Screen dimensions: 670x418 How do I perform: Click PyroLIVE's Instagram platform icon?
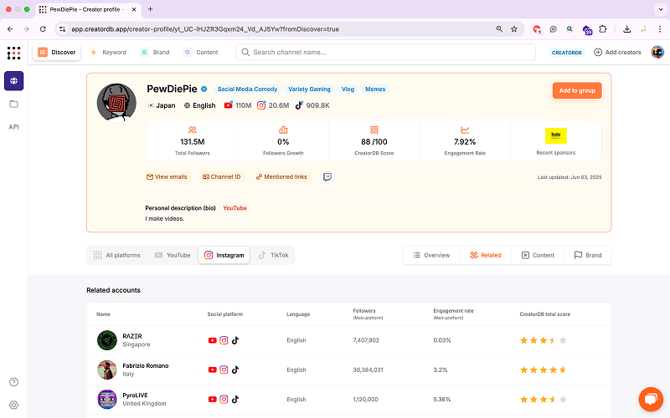223,399
